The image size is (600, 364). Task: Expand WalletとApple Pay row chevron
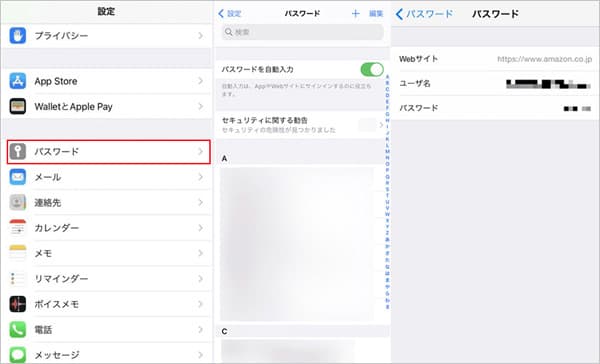(201, 106)
